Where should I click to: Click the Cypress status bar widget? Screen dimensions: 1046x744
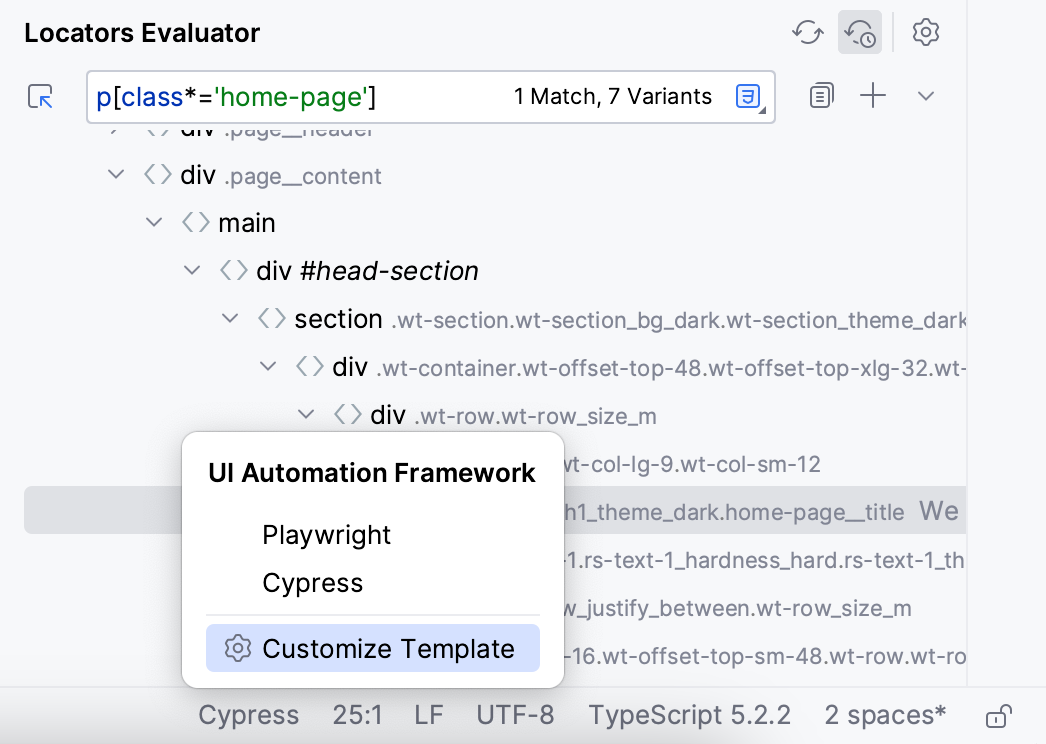click(248, 716)
